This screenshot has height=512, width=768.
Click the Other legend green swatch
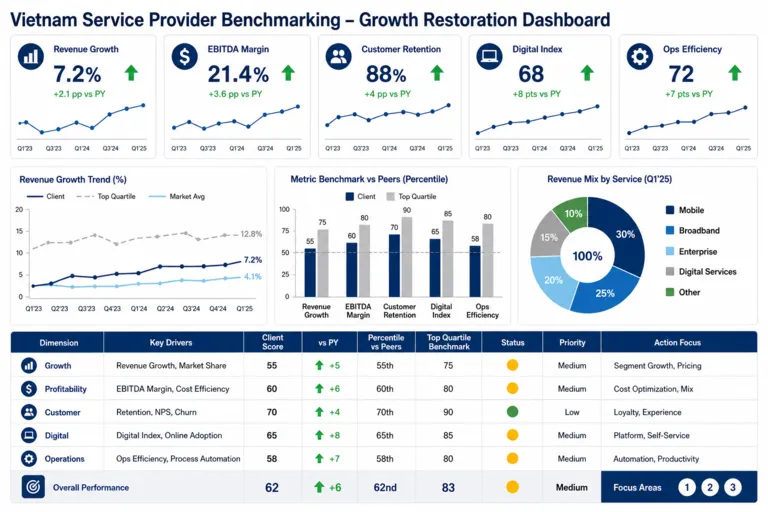(670, 292)
